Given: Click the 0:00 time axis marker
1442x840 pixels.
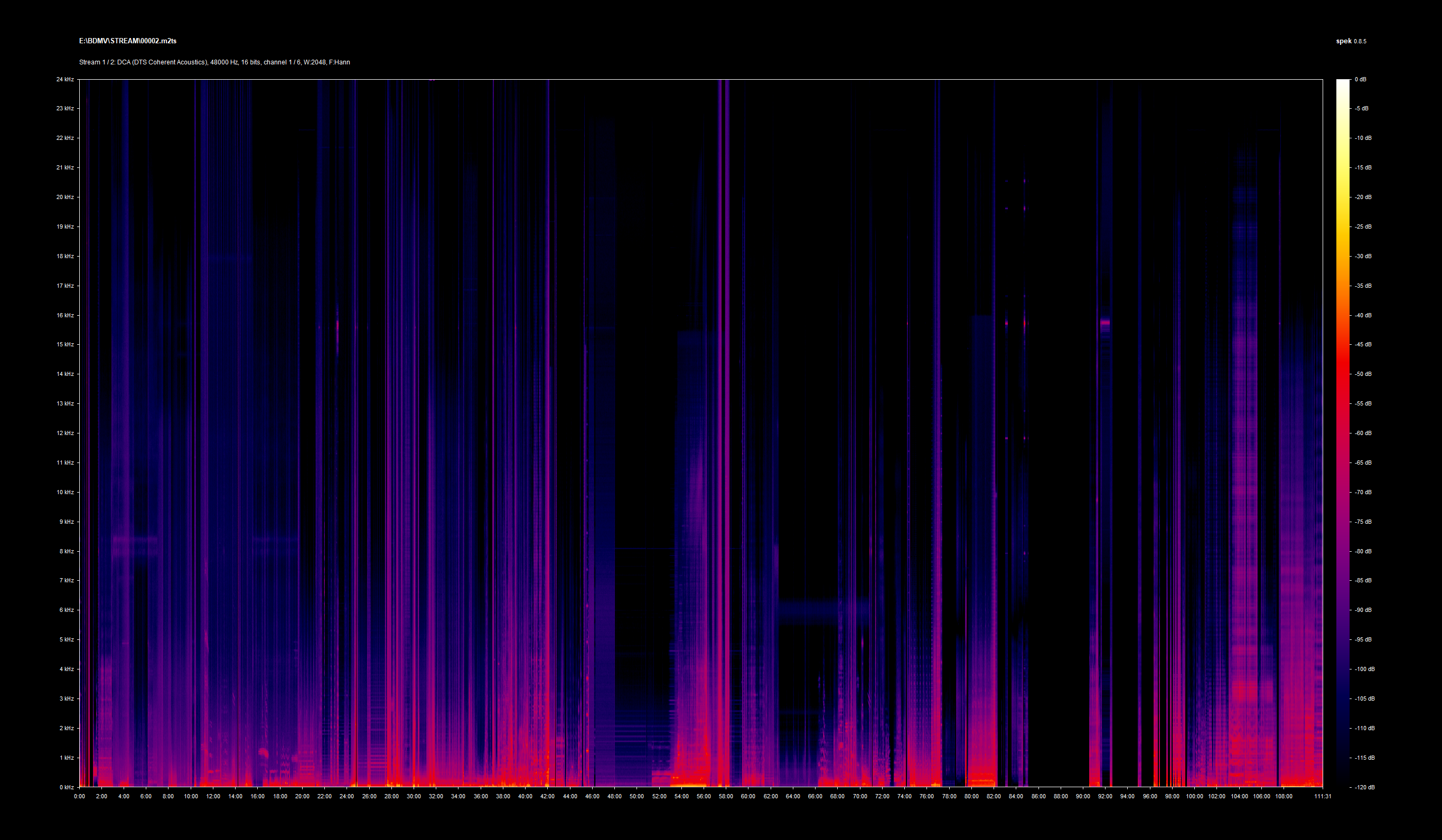Looking at the screenshot, I should tap(80, 797).
